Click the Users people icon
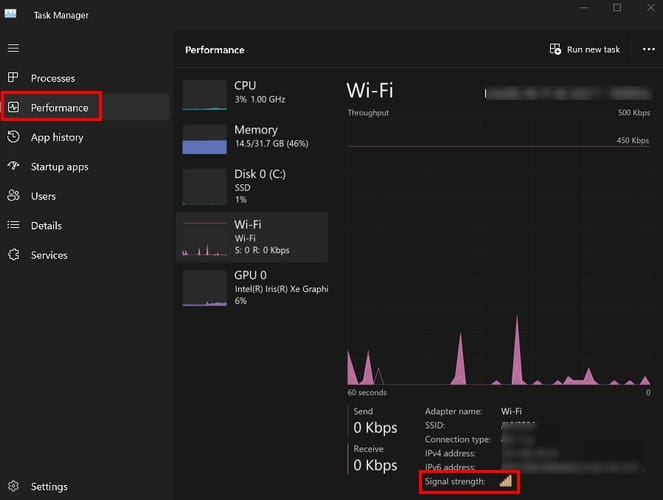The height and width of the screenshot is (500, 663). pos(13,195)
